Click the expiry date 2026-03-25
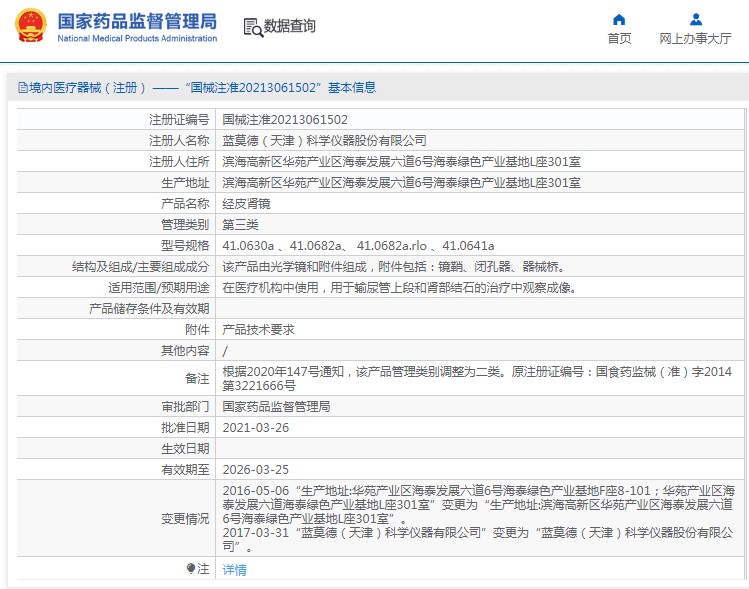This screenshot has height=589, width=749. coord(255,469)
